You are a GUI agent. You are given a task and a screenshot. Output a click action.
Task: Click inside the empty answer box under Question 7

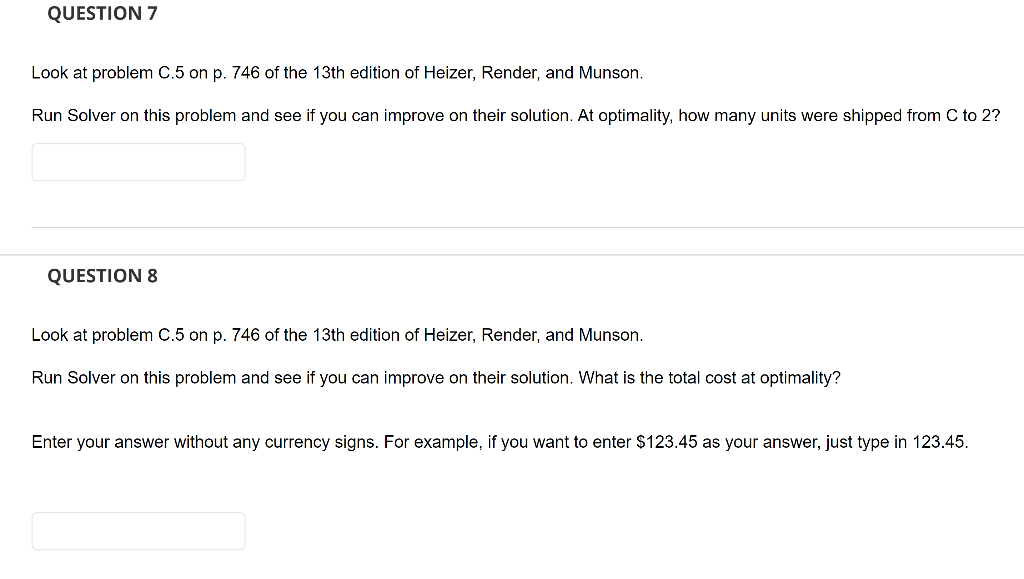tap(138, 162)
